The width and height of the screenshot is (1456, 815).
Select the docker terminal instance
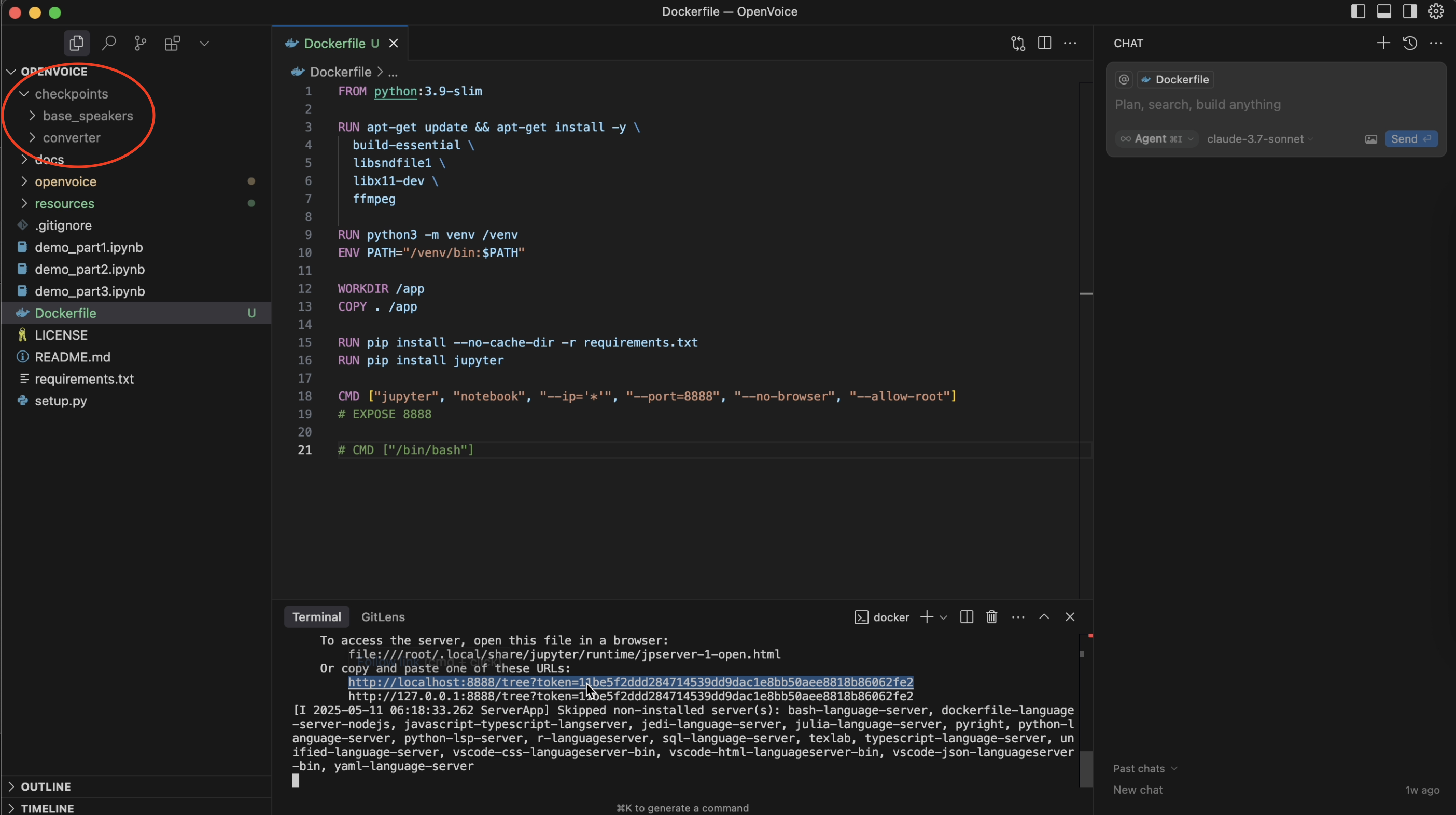tap(881, 617)
